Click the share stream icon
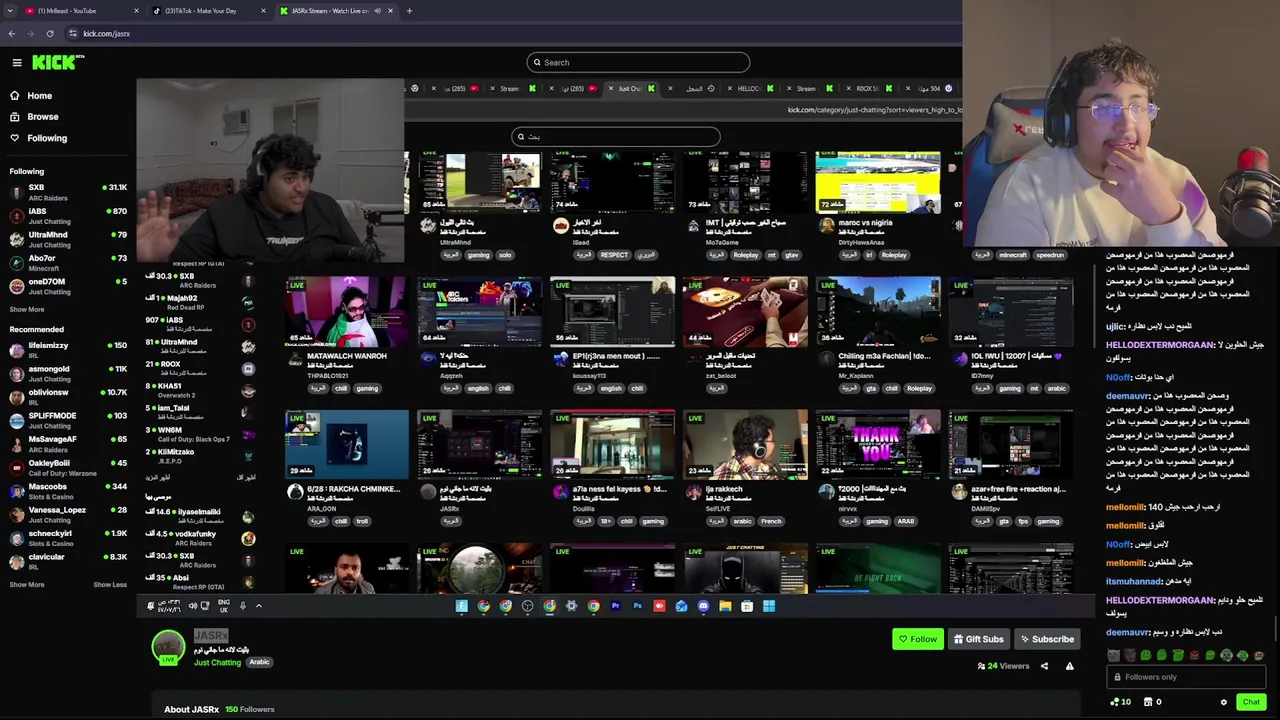This screenshot has height=720, width=1280. [1044, 666]
